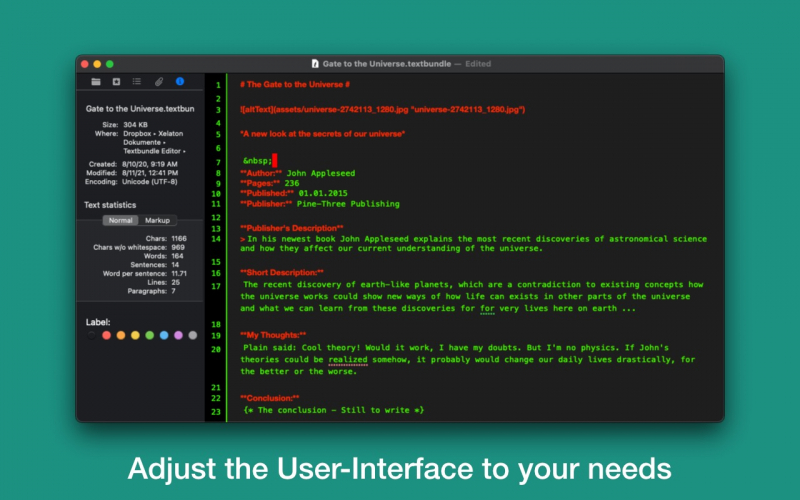Open the outline list panel
The image size is (800, 500).
pos(137,81)
